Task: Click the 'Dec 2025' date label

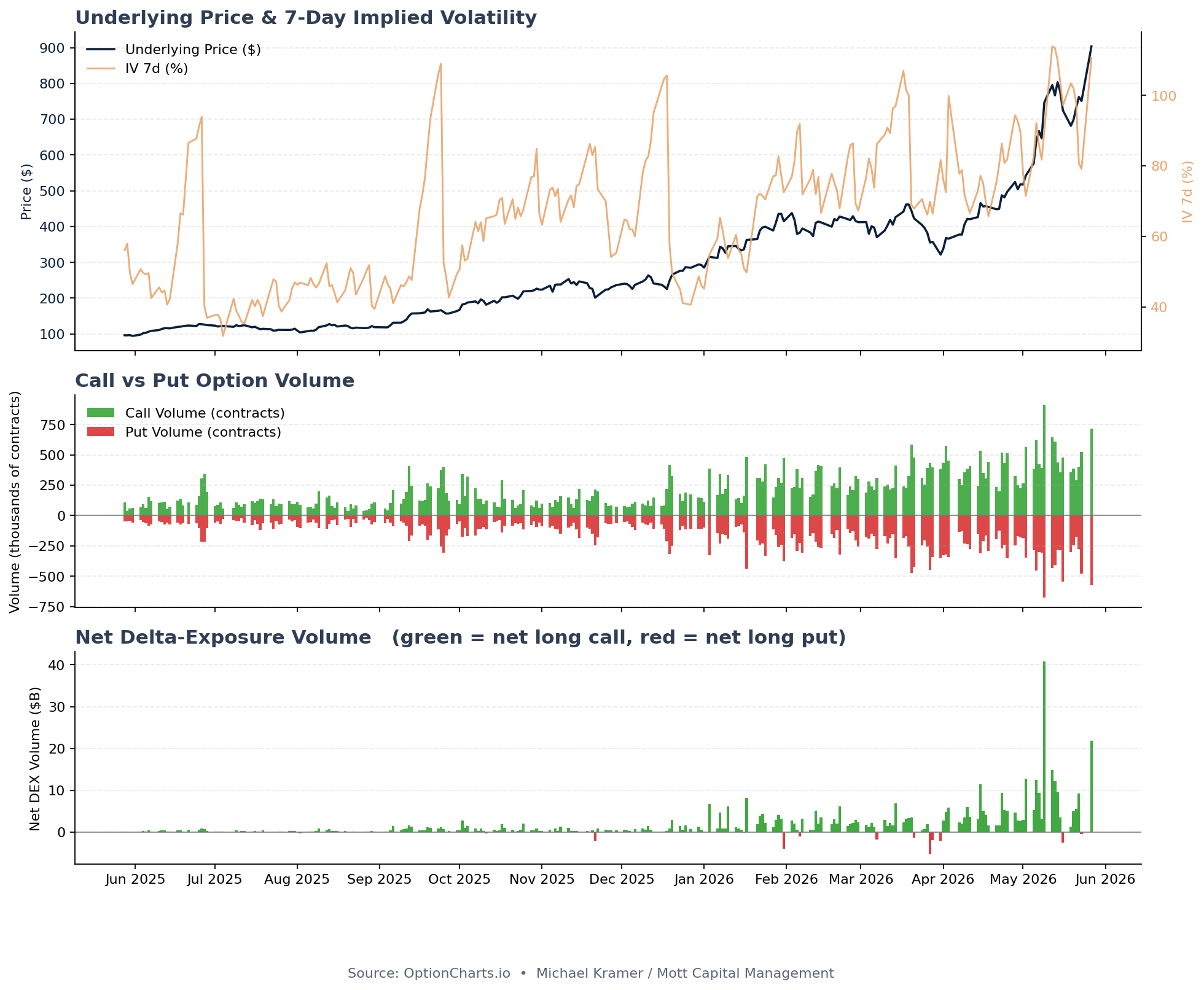Action: pos(621,879)
